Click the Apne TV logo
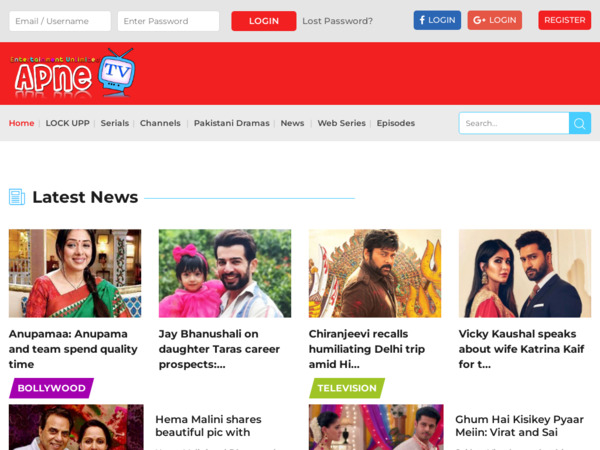 click(x=72, y=73)
